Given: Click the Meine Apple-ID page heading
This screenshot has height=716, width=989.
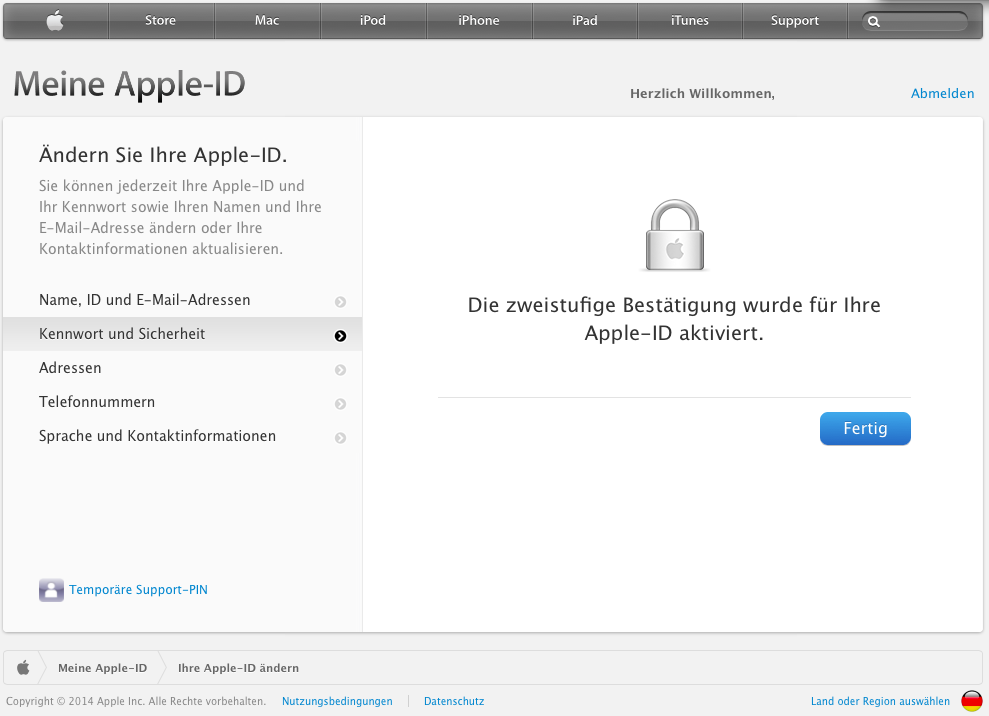Looking at the screenshot, I should tap(129, 85).
